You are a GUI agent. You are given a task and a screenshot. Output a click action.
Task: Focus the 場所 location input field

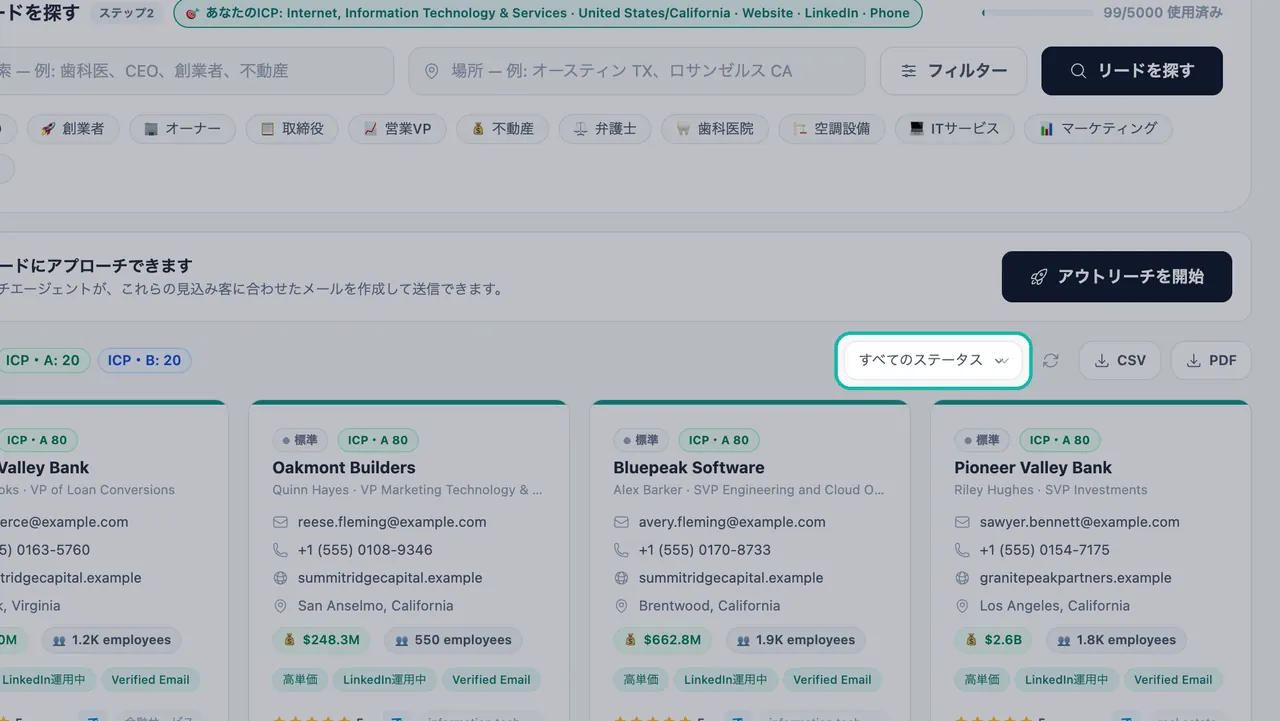[636, 71]
